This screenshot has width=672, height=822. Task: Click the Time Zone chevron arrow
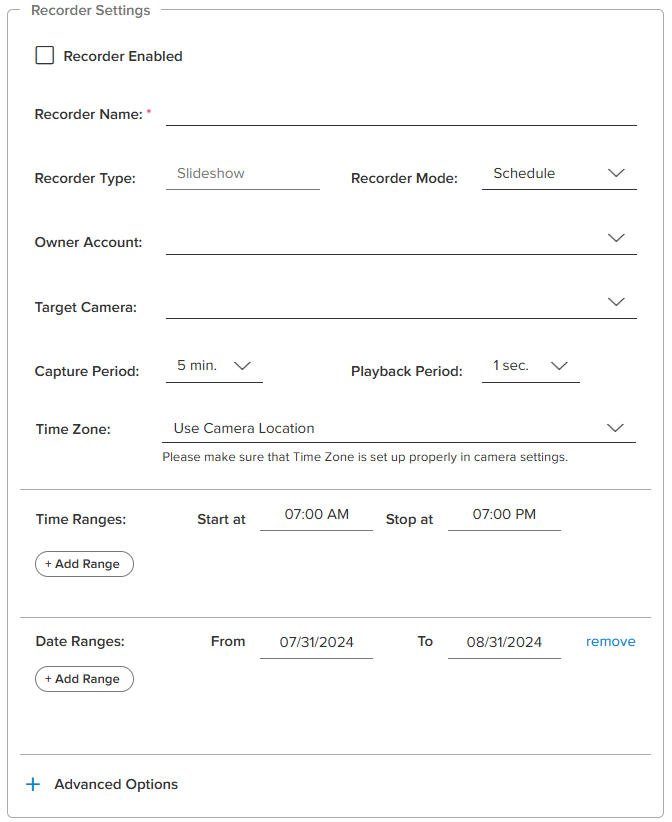pos(616,427)
